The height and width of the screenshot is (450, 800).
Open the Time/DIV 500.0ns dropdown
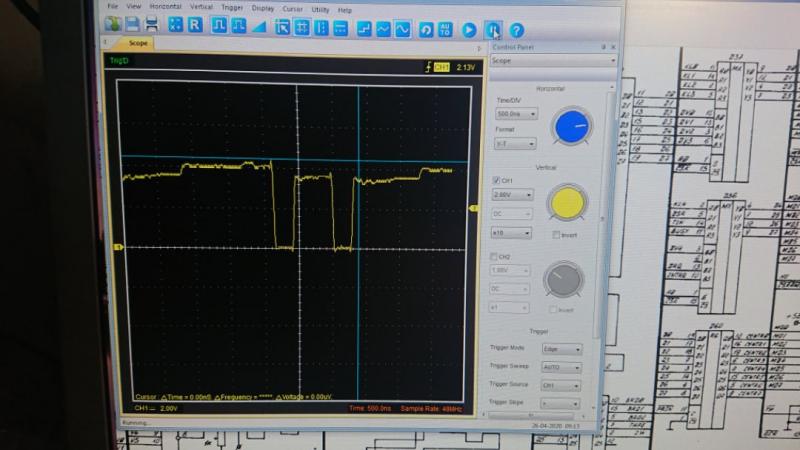516,114
